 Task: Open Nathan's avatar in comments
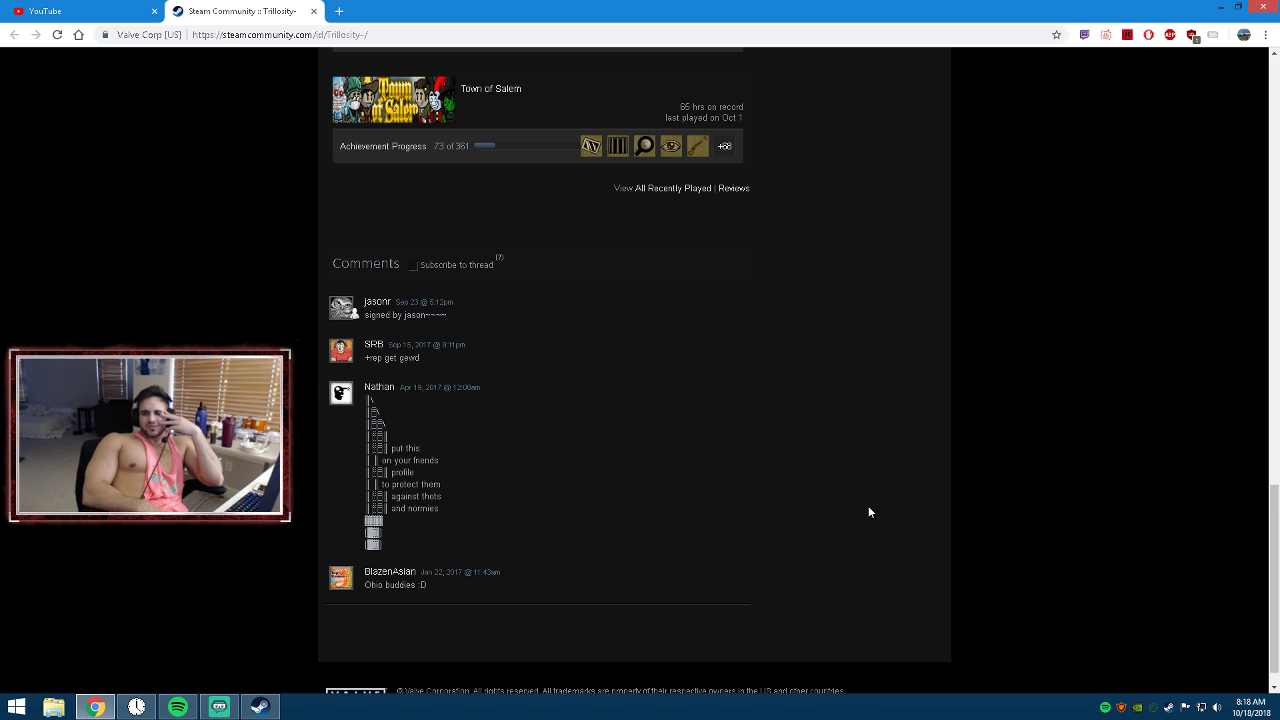tap(342, 393)
